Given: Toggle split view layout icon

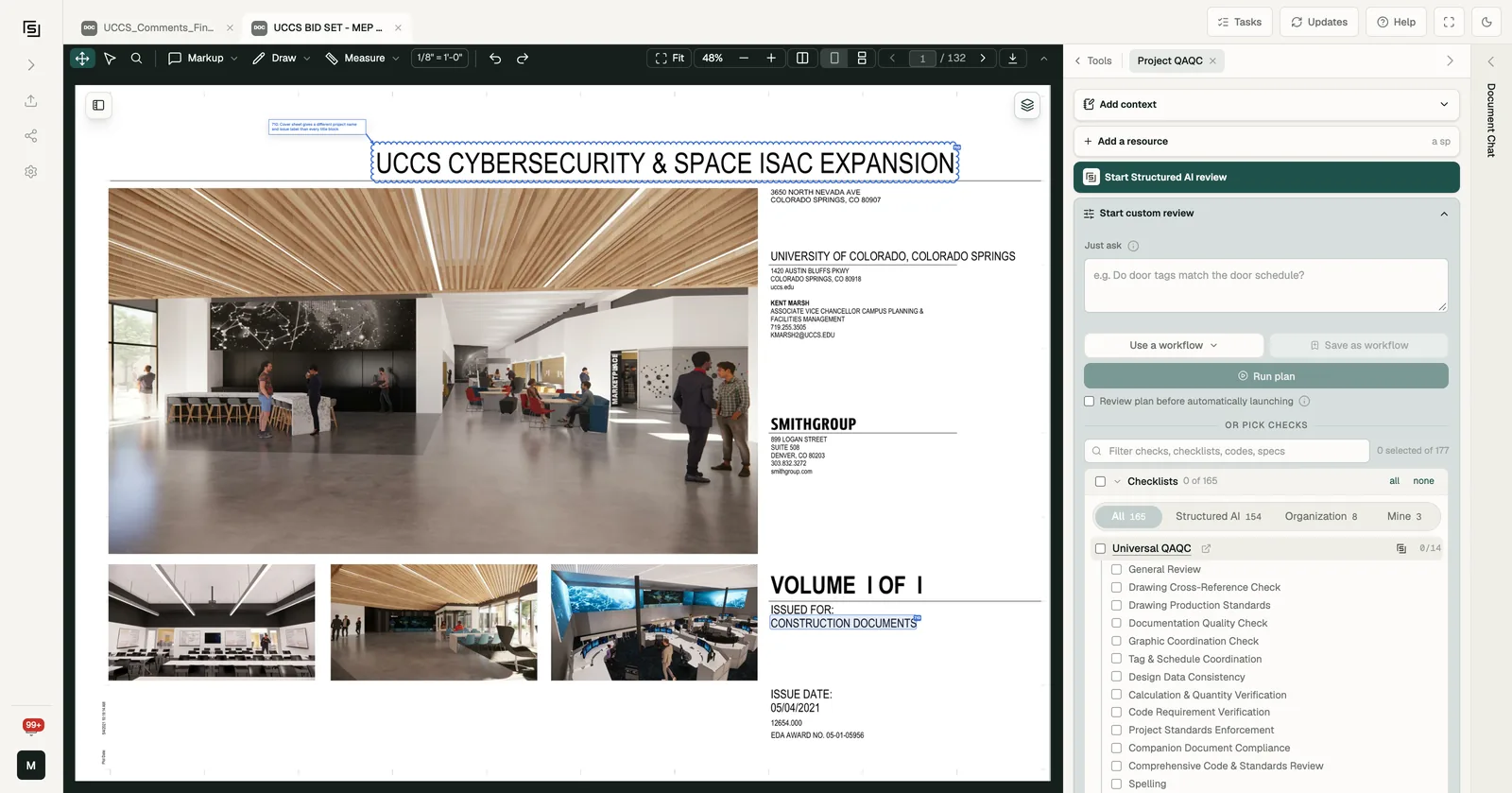Looking at the screenshot, I should (x=802, y=59).
